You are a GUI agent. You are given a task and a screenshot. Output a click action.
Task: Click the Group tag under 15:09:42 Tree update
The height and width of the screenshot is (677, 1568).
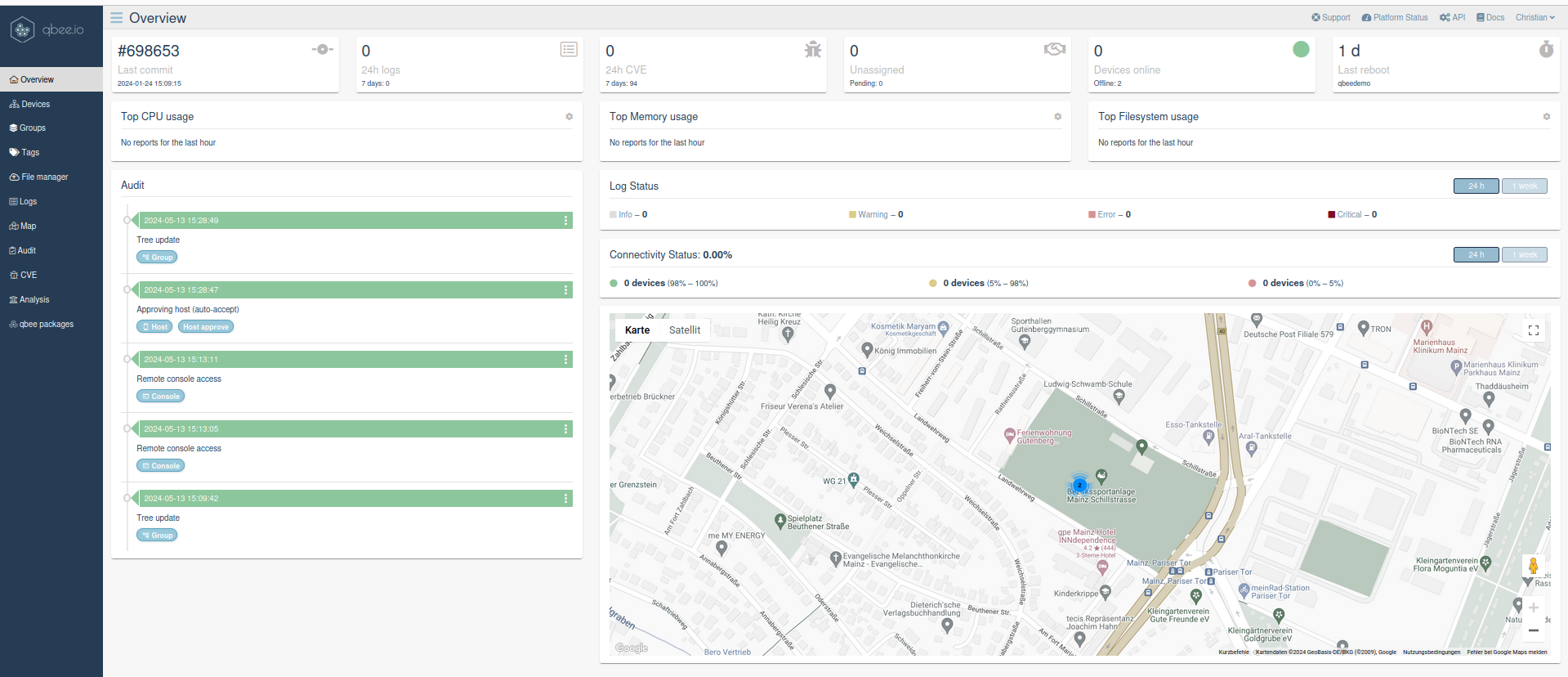point(157,536)
